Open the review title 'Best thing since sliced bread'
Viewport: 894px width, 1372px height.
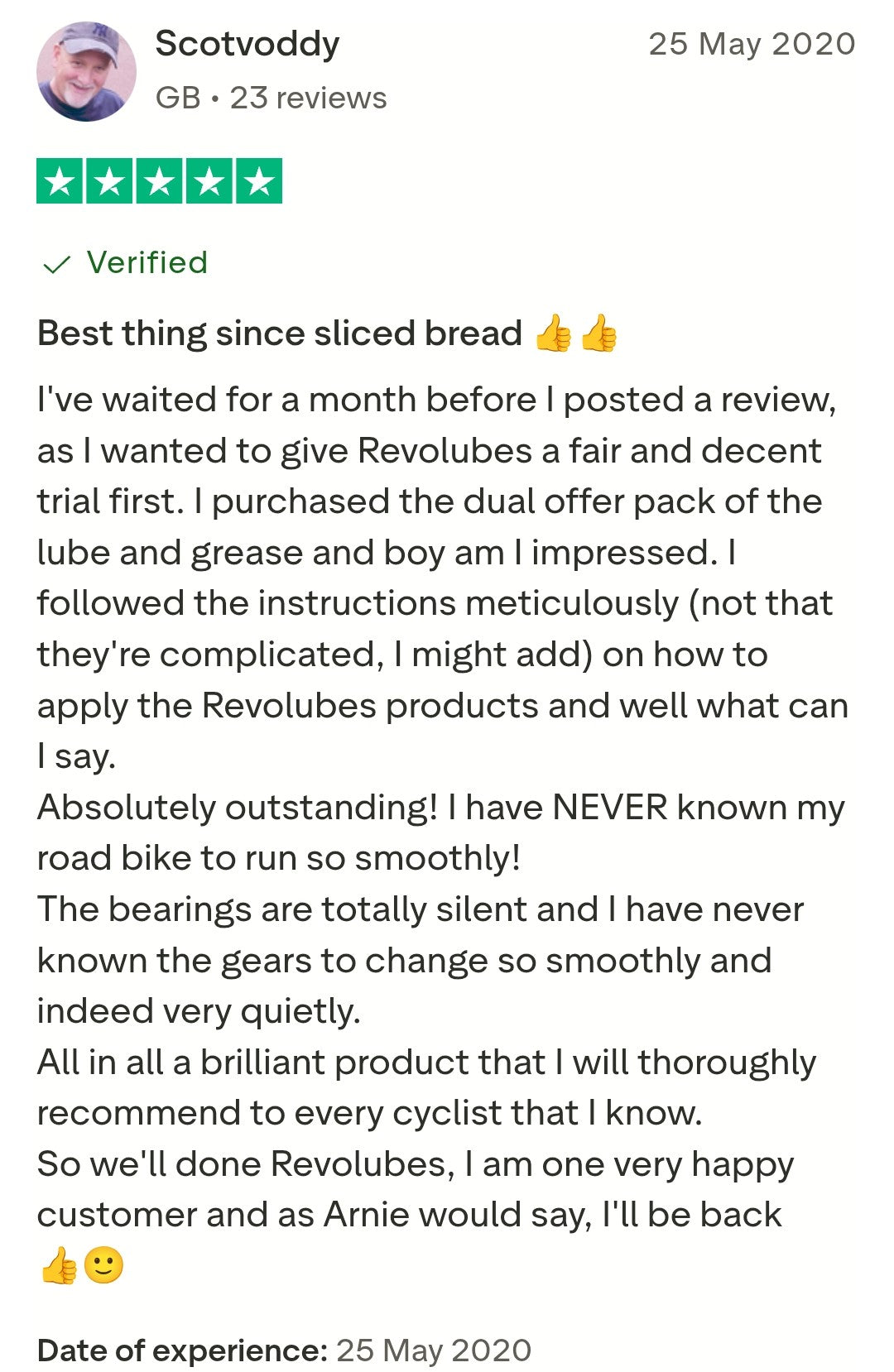pyautogui.click(x=280, y=333)
